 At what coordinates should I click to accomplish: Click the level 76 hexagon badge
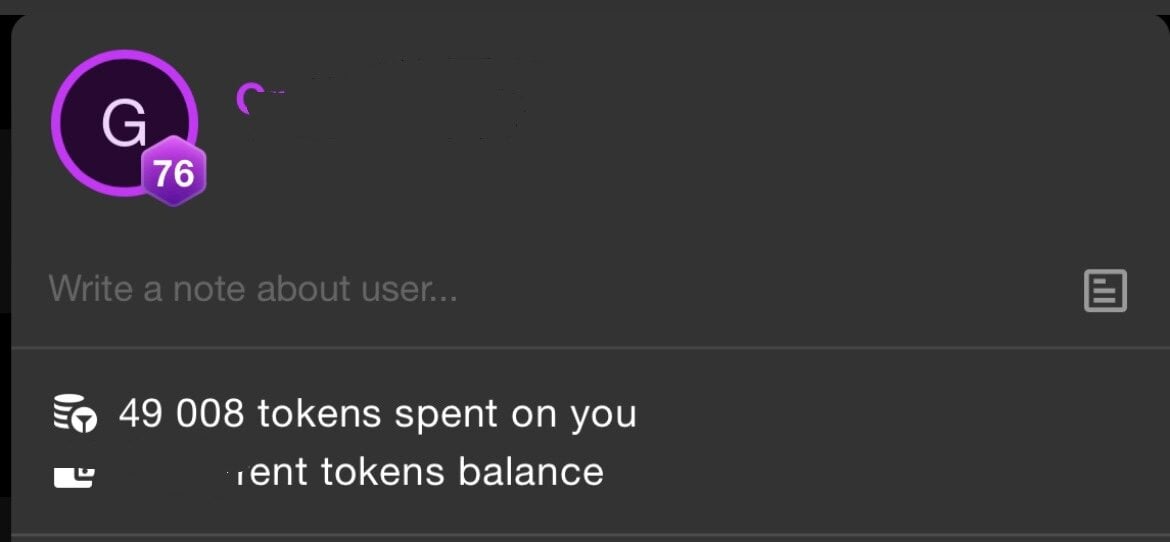(x=174, y=172)
